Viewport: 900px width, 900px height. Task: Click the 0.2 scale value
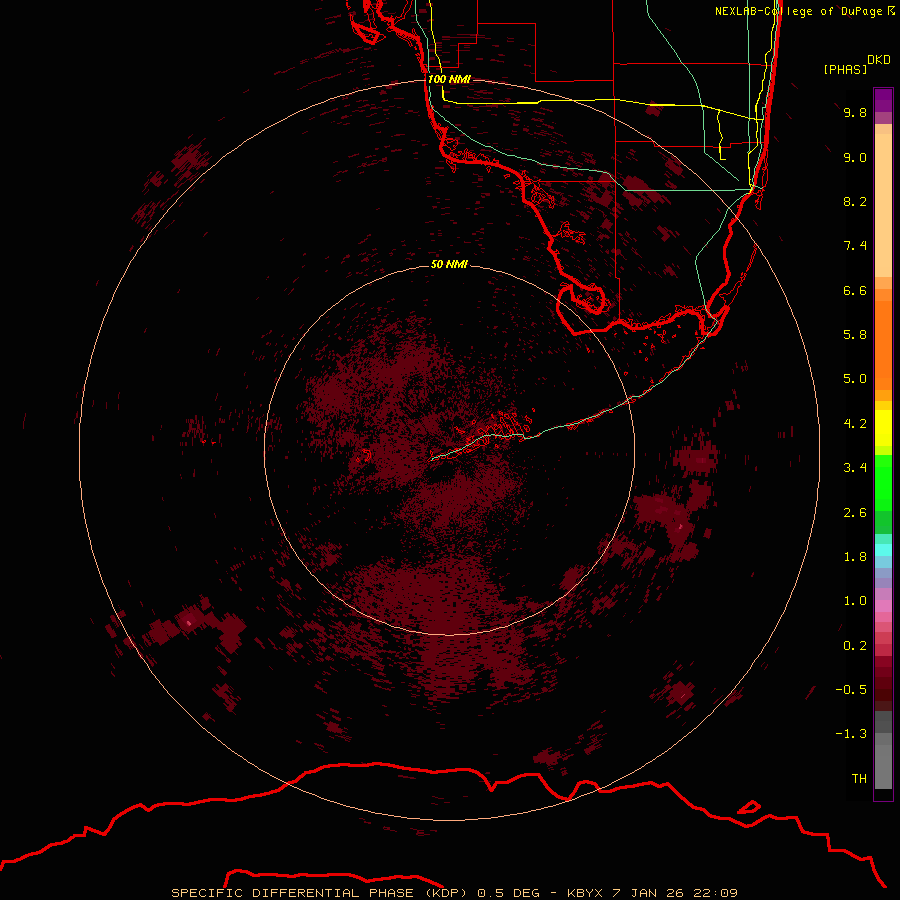point(855,646)
